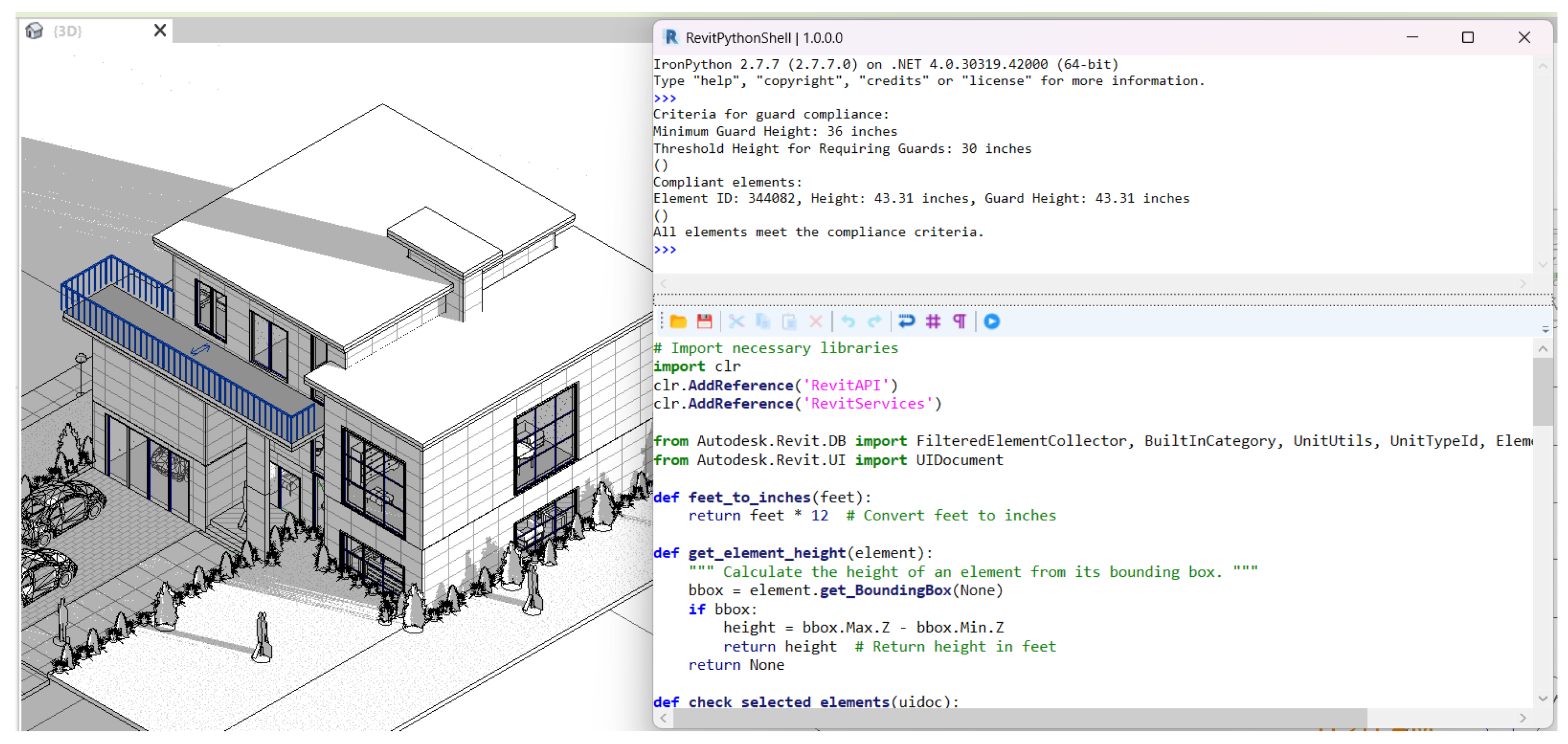Expand the toolbar overflow options arrow

(x=1545, y=329)
